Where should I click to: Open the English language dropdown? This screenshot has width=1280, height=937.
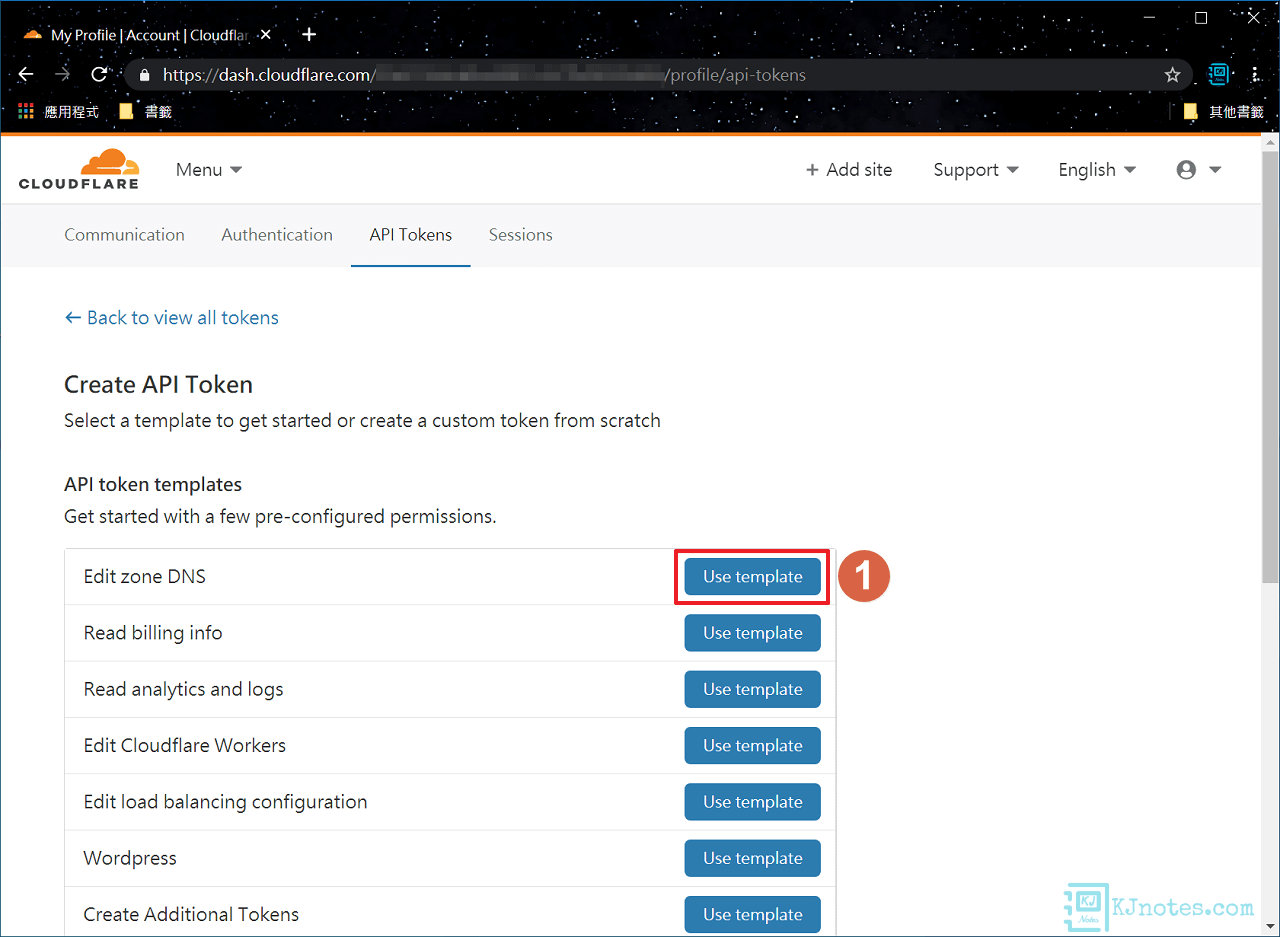tap(1097, 170)
